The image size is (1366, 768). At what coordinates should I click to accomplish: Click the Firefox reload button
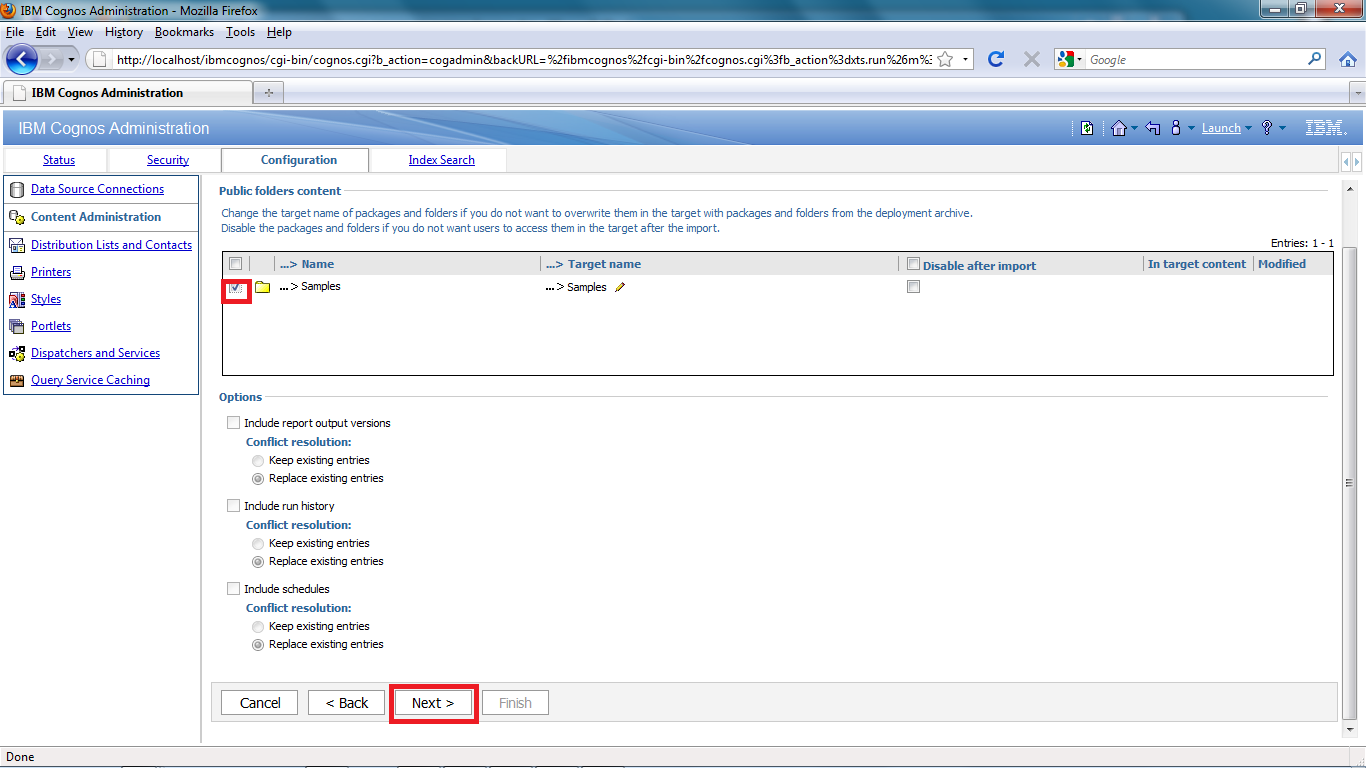(x=995, y=59)
